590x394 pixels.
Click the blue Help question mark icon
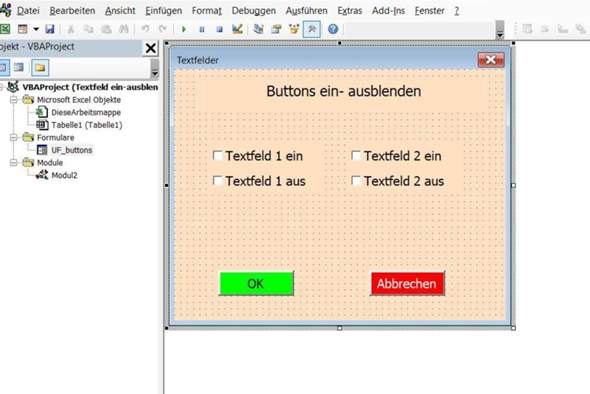click(x=333, y=29)
